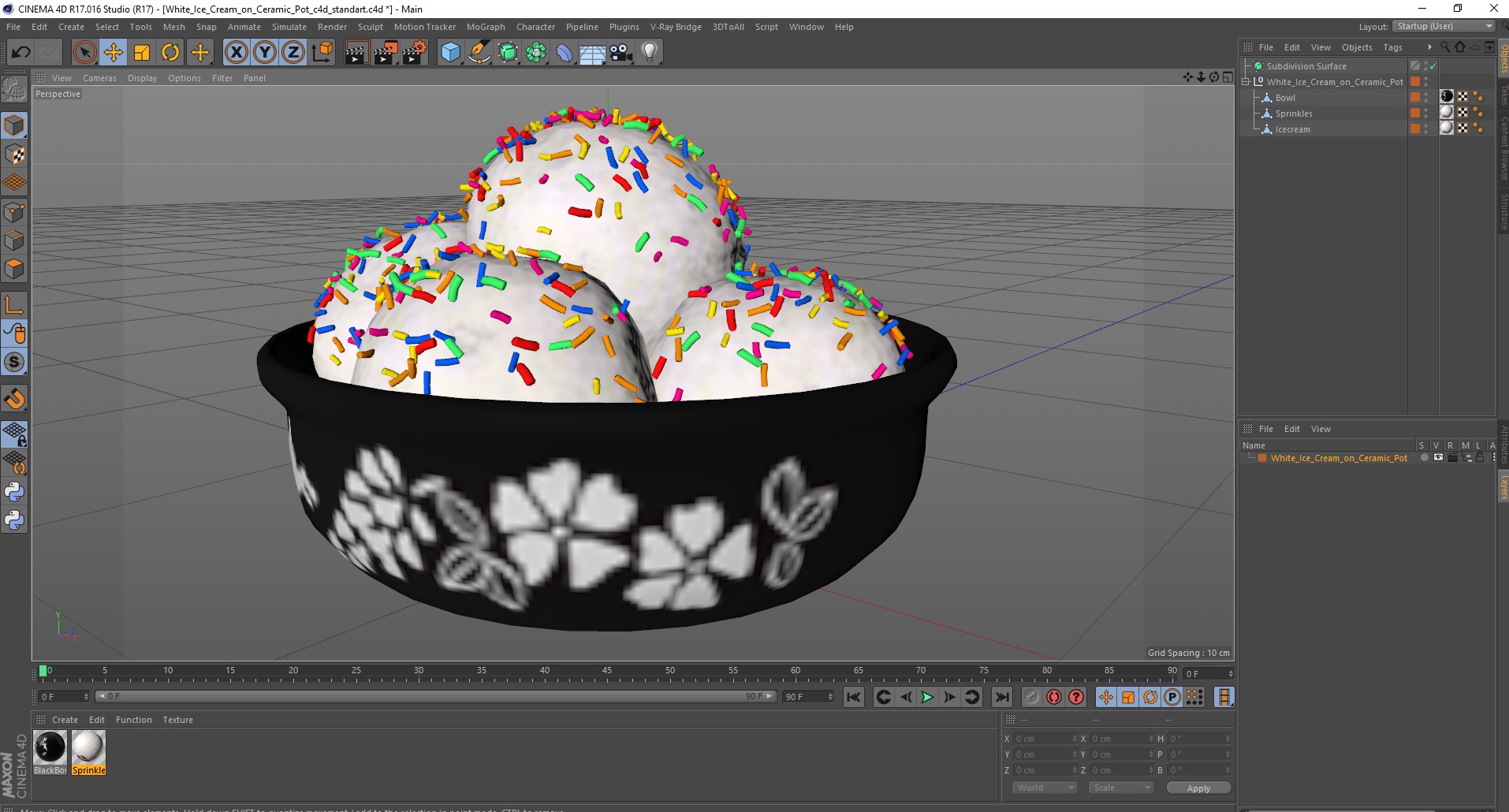Toggle Icecream visibility dots
Viewport: 1509px width, 812px height.
pos(1425,129)
